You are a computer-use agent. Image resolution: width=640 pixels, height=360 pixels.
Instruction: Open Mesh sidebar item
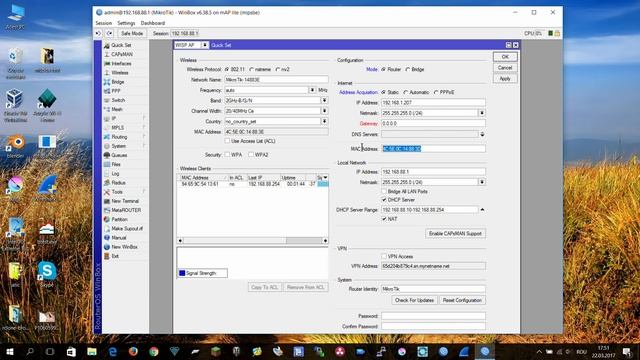coord(117,109)
